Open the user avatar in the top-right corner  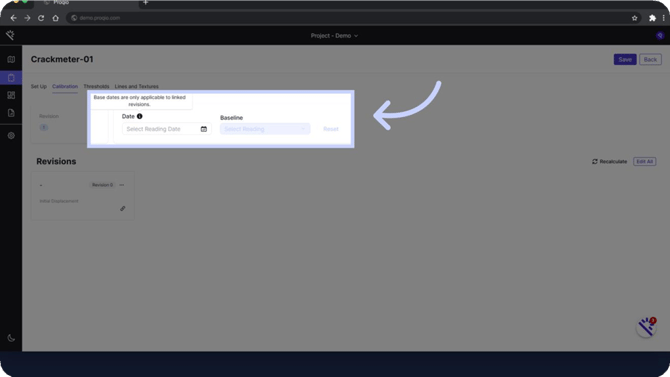pyautogui.click(x=660, y=35)
